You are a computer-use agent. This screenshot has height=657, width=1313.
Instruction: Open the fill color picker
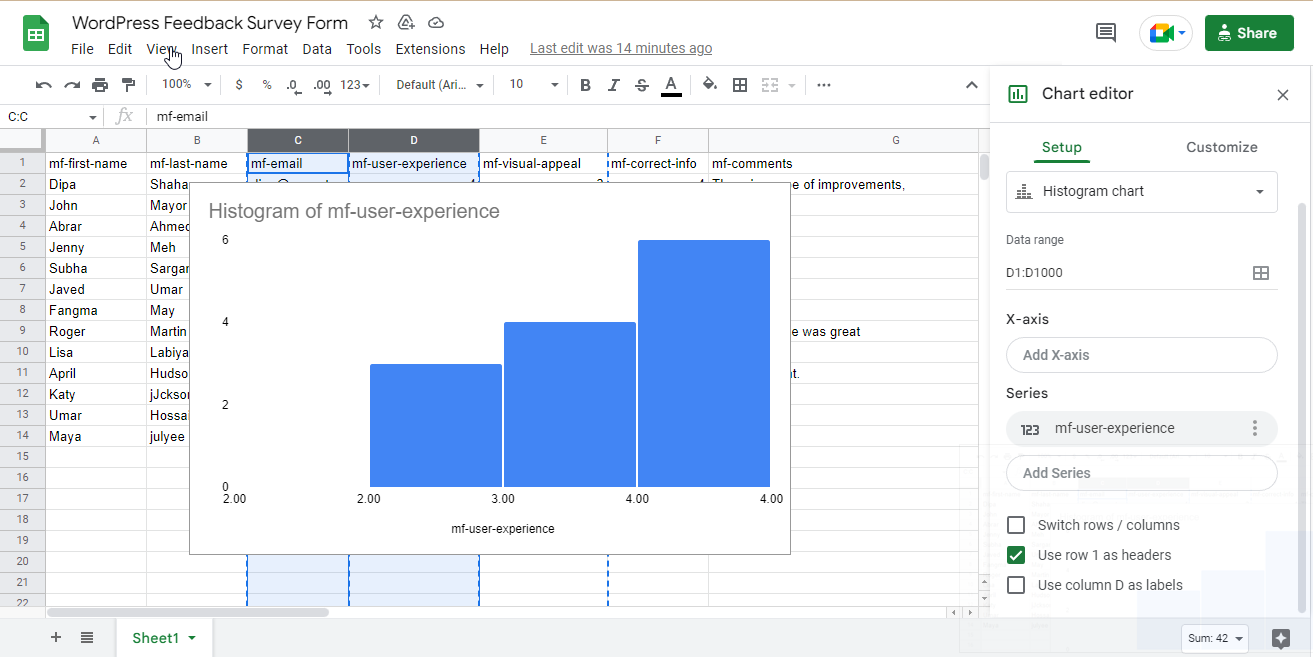(x=710, y=85)
